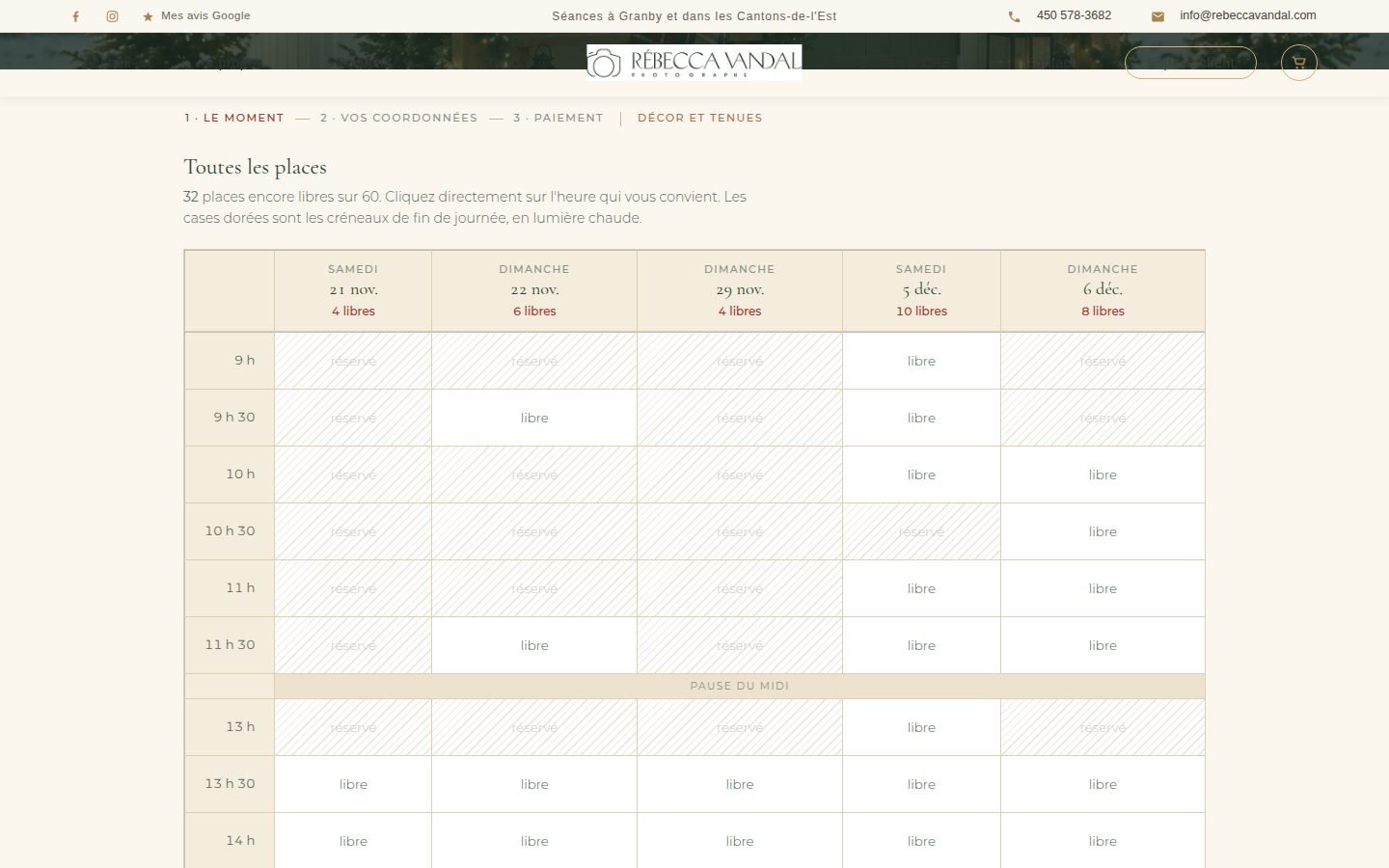Click the 450 578-3682 phone number
The width and height of the screenshot is (1389, 868).
tap(1074, 15)
